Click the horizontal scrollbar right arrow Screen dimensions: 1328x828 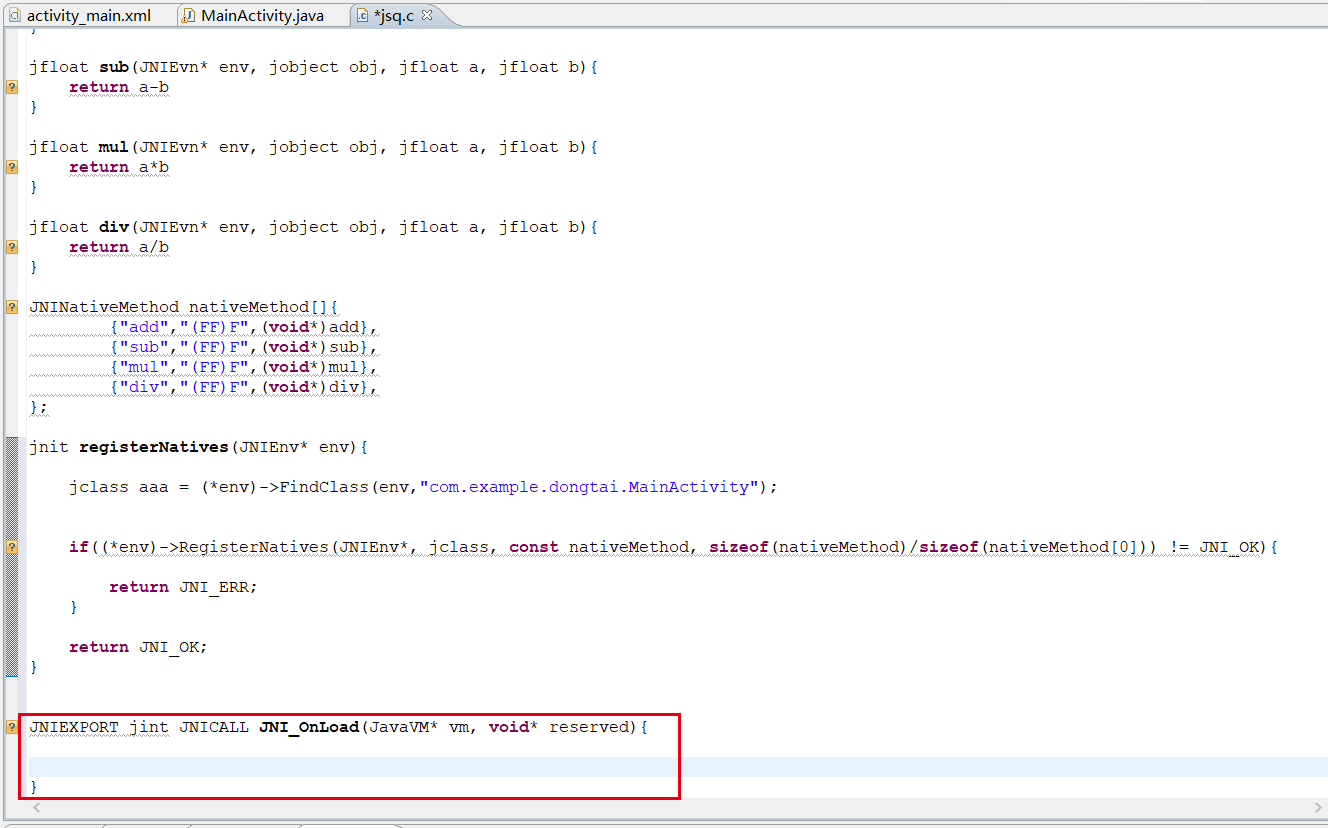(x=1317, y=807)
